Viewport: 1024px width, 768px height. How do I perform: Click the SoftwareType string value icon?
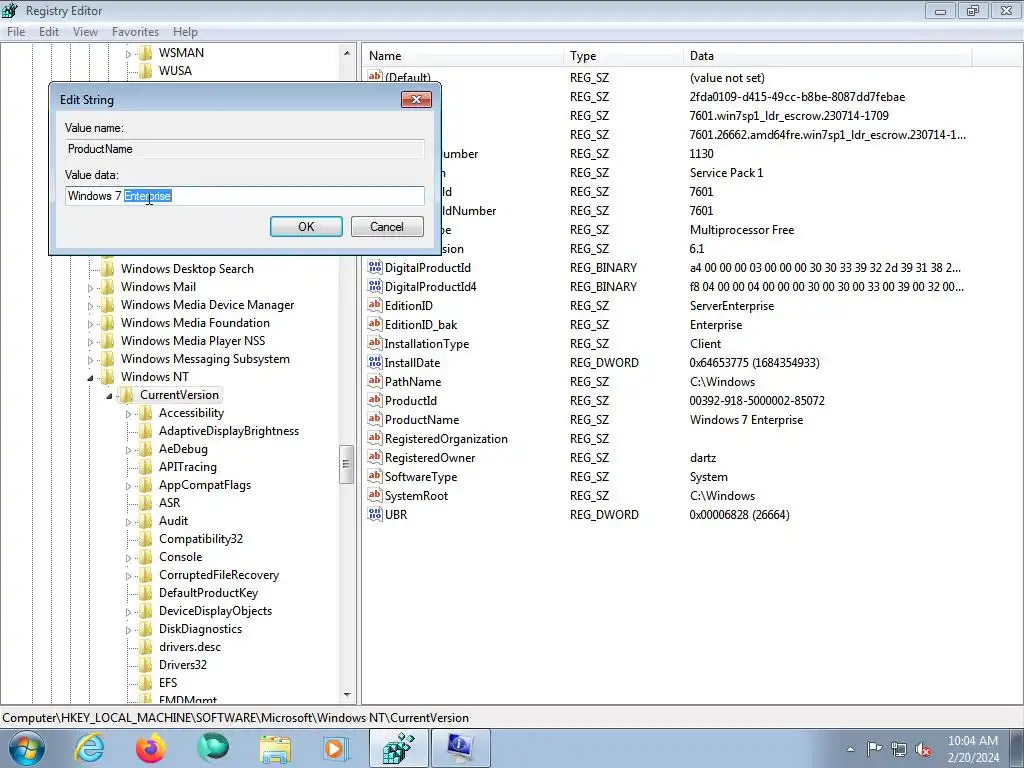(x=375, y=476)
